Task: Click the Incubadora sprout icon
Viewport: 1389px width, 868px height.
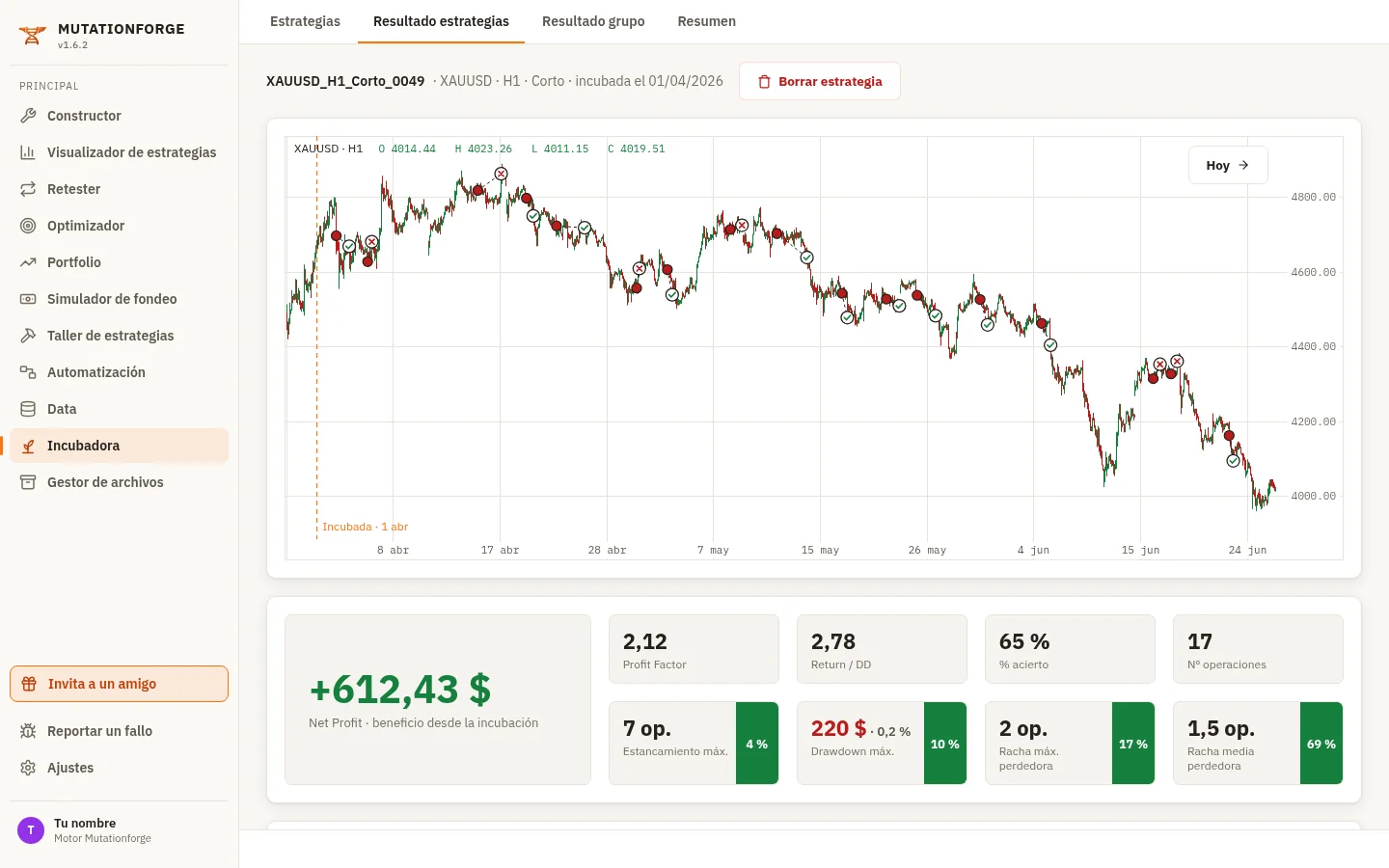Action: tap(28, 446)
